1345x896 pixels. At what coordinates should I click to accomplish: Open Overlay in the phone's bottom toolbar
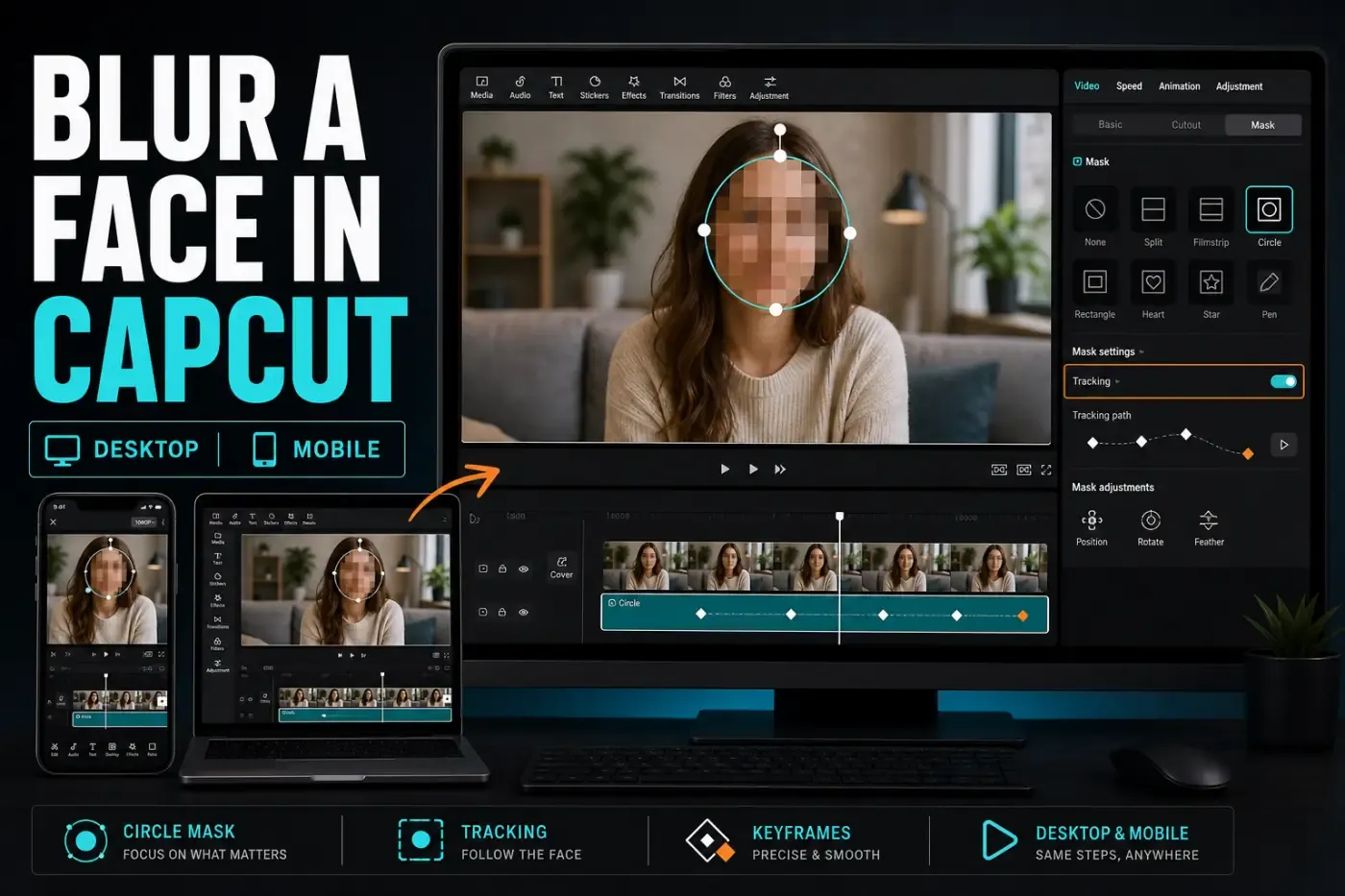(x=112, y=749)
